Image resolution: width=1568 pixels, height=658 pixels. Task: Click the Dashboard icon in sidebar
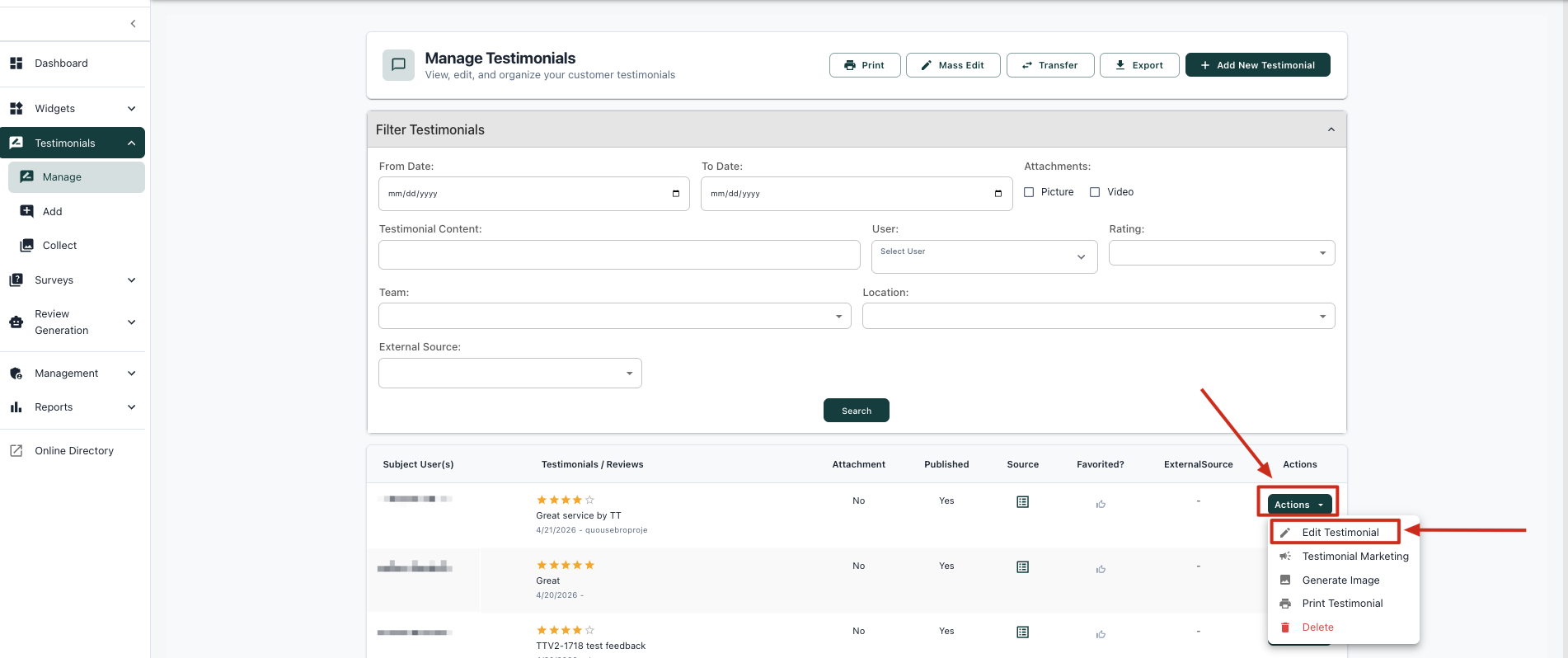tap(16, 63)
